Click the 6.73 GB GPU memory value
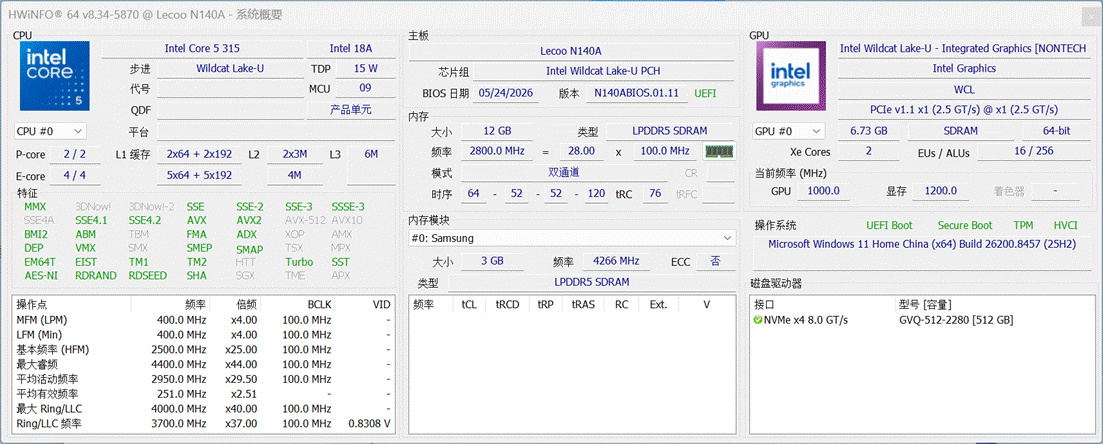 [x=869, y=131]
